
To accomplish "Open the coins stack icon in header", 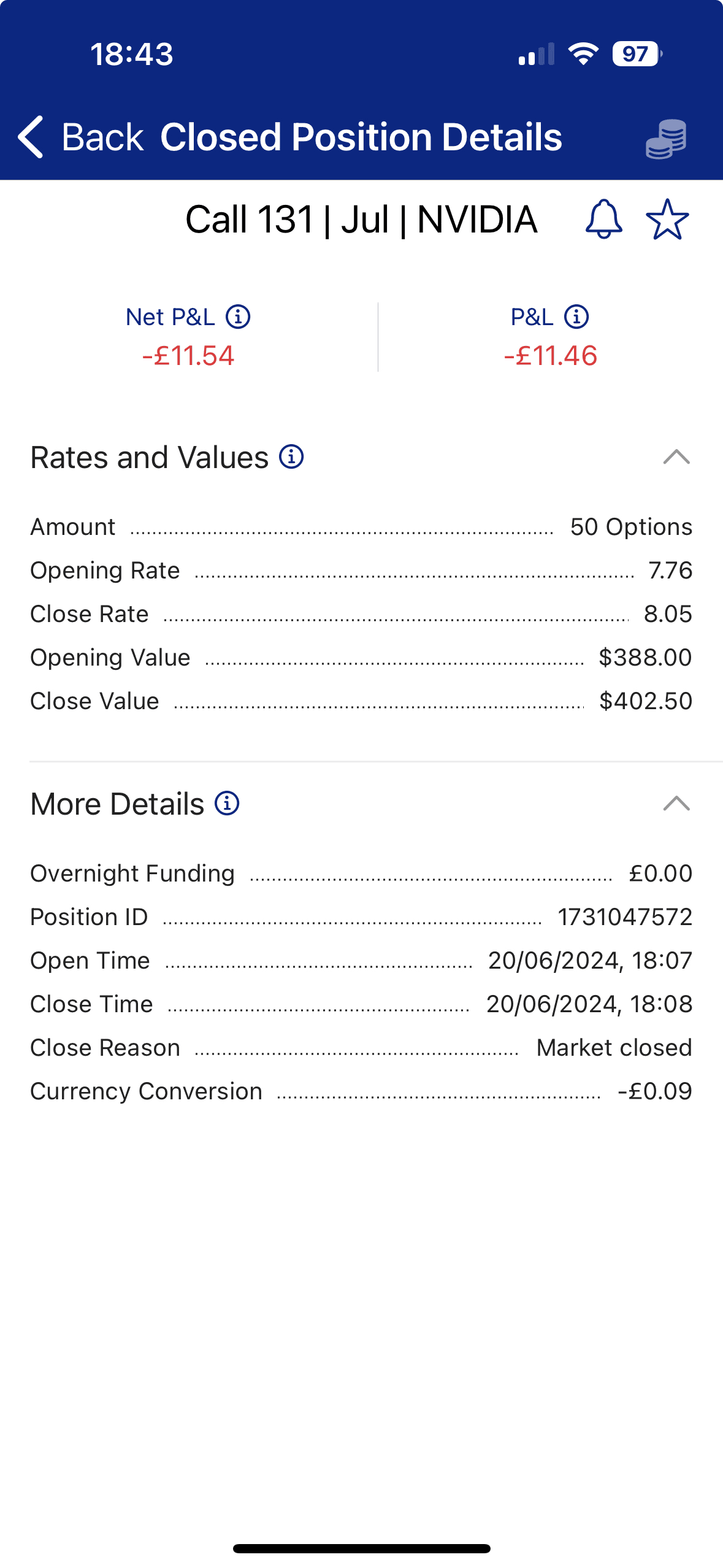I will click(x=666, y=139).
